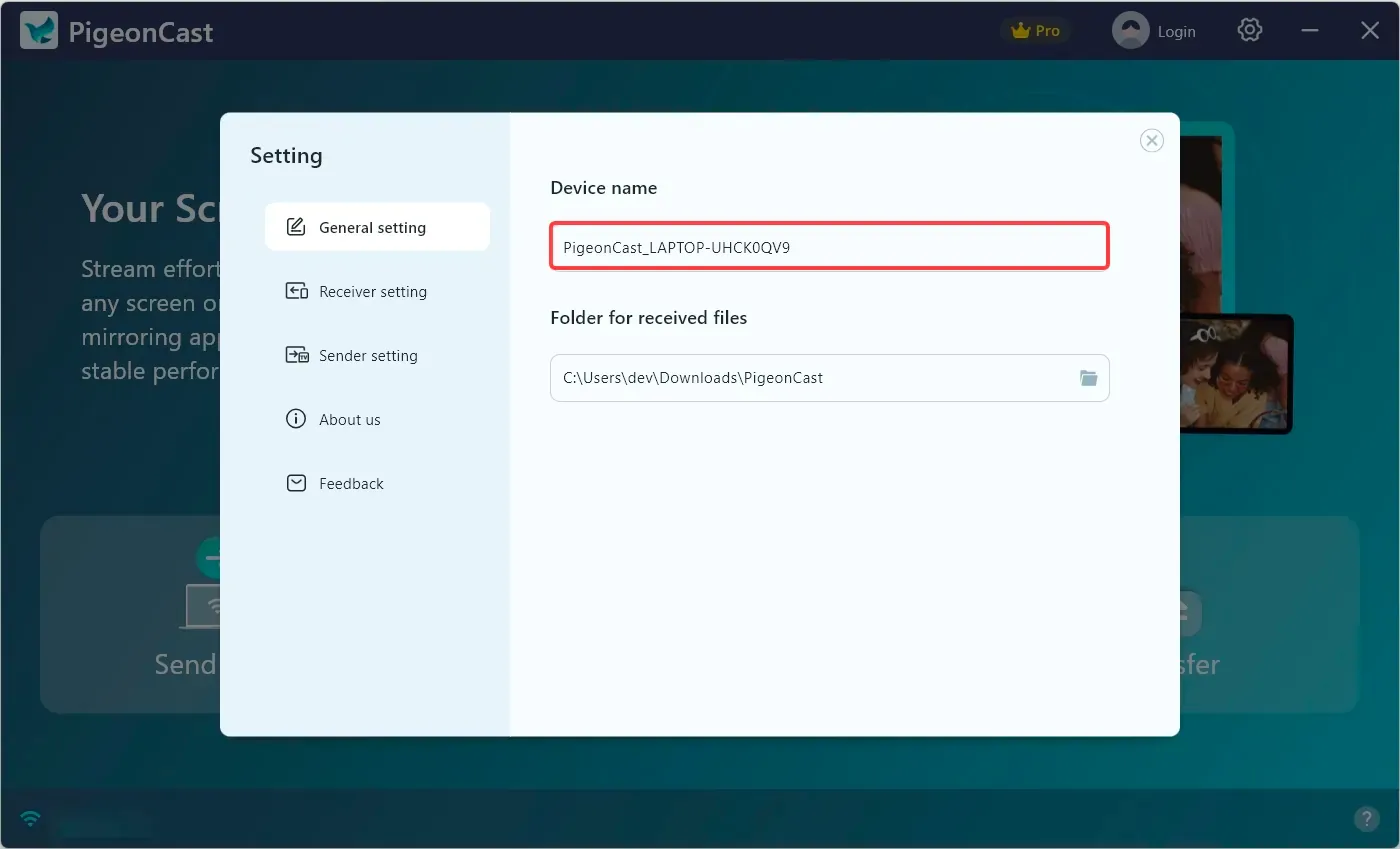The width and height of the screenshot is (1400, 849).
Task: Open settings via the gear icon
Action: 1249,30
